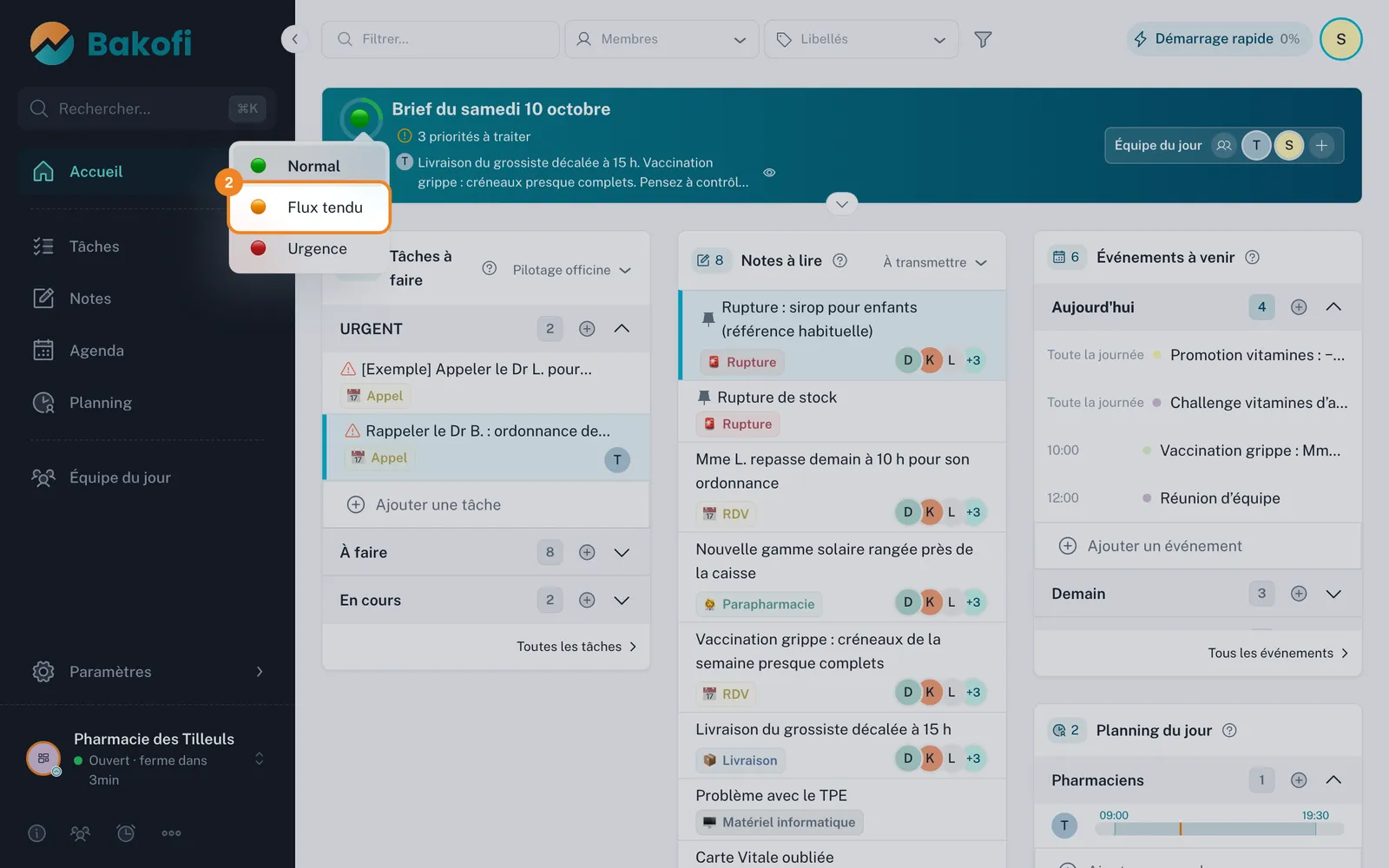
Task: Open the Libellés dropdown
Action: pyautogui.click(x=861, y=39)
